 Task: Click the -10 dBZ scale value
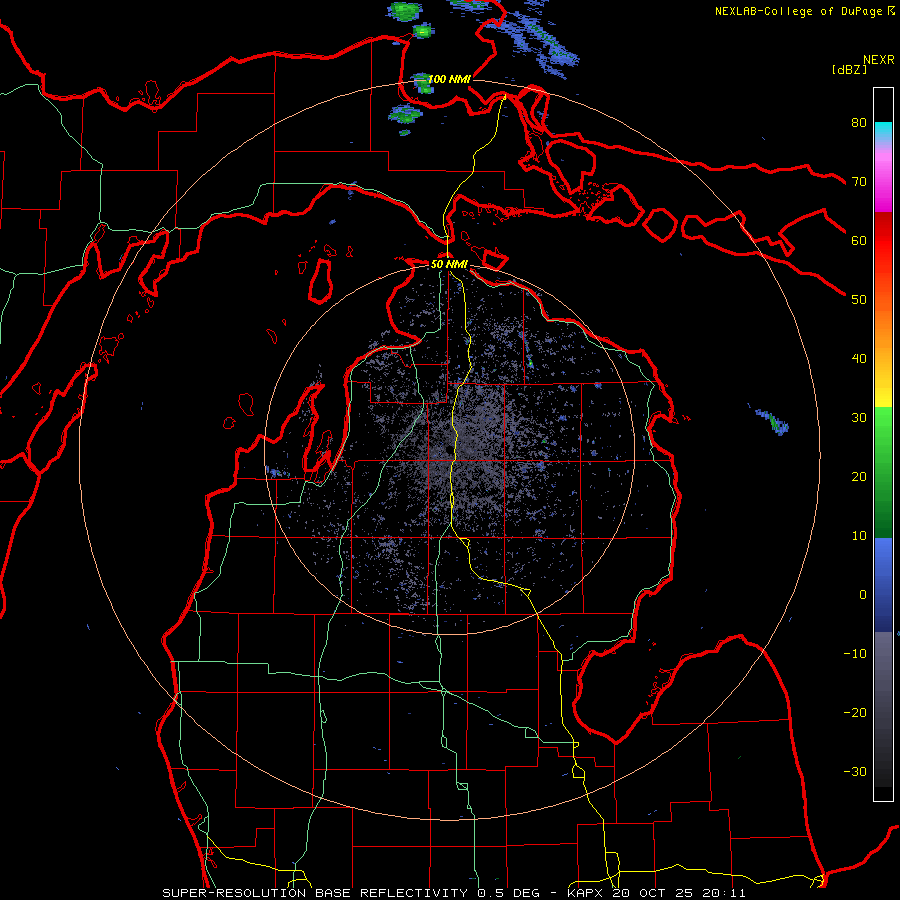click(x=855, y=653)
